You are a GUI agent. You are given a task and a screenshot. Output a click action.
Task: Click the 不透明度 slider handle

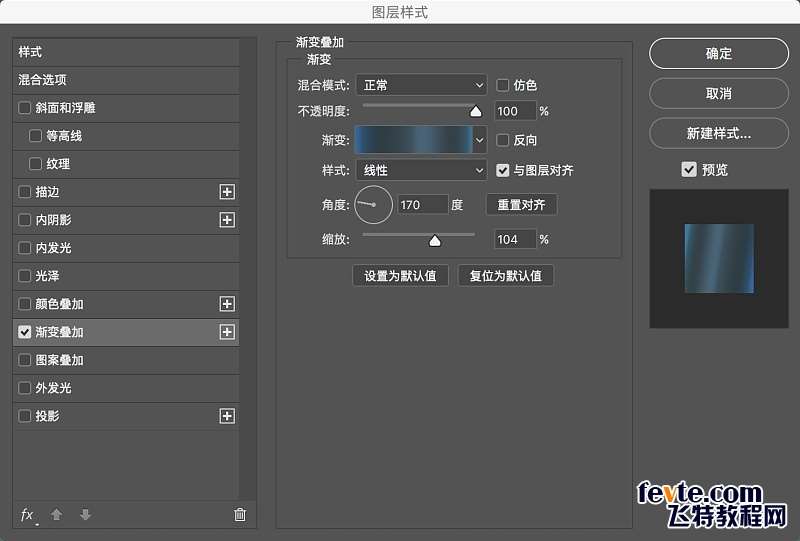[476, 111]
